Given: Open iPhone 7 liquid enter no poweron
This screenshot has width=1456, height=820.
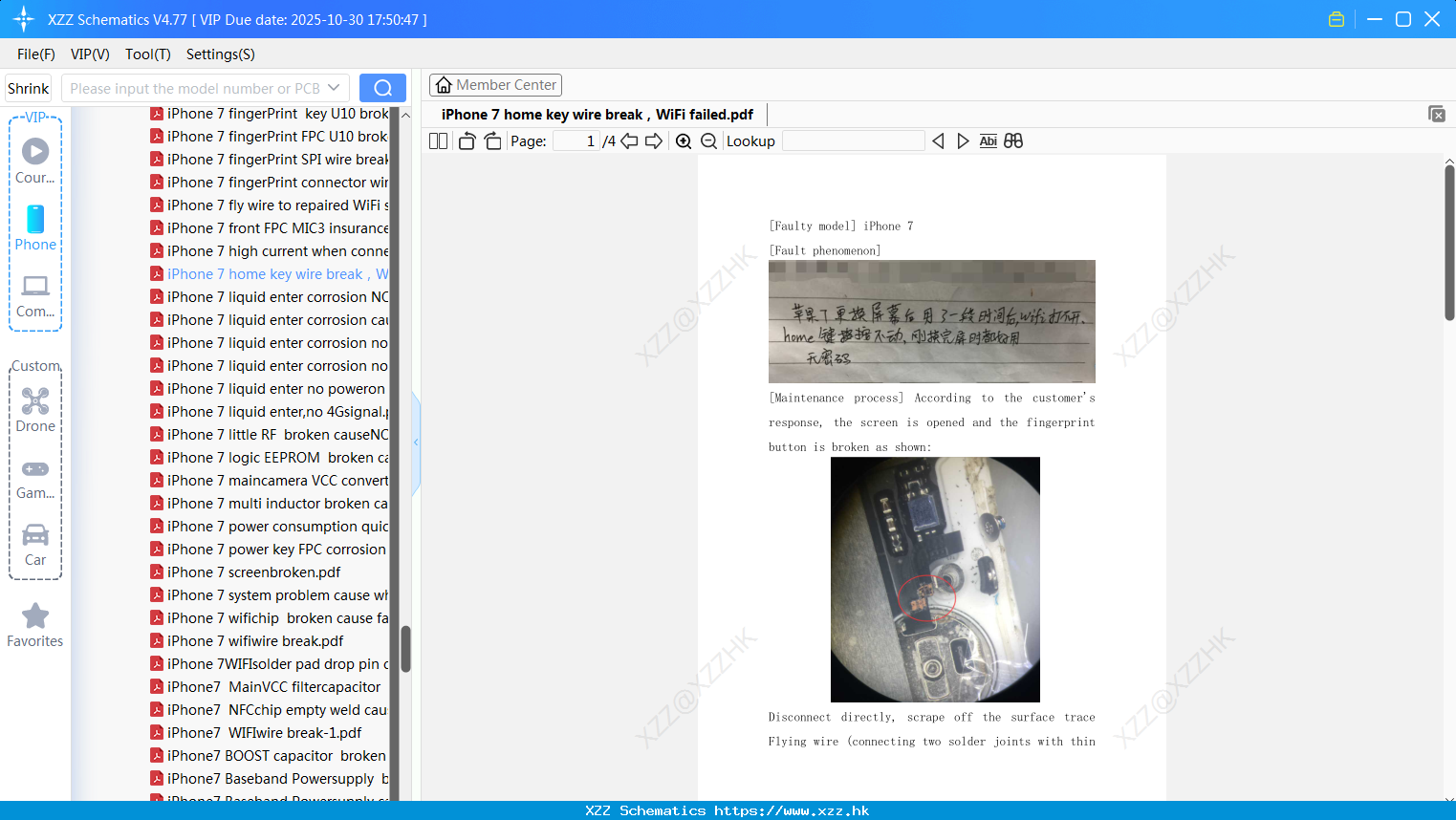Looking at the screenshot, I should pyautogui.click(x=268, y=389).
